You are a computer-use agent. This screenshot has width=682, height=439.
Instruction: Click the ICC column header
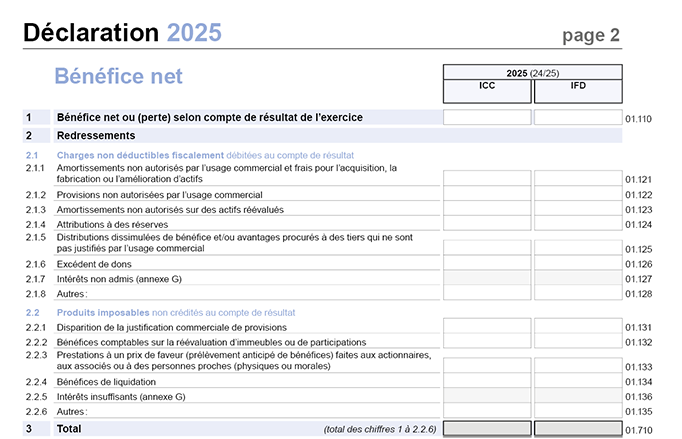pos(487,87)
